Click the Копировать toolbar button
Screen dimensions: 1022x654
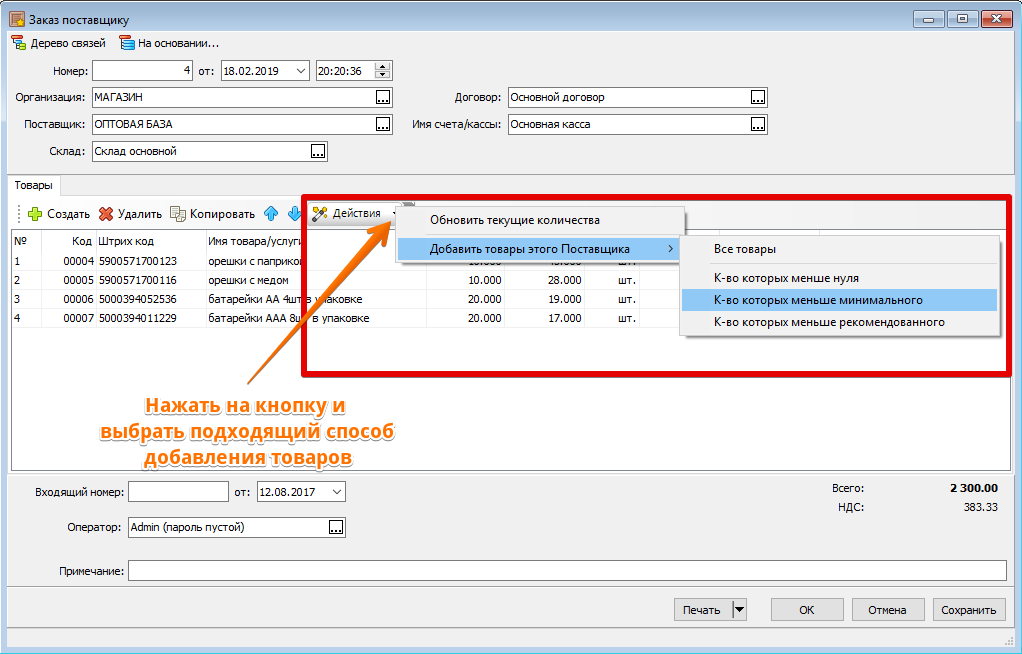click(x=212, y=214)
